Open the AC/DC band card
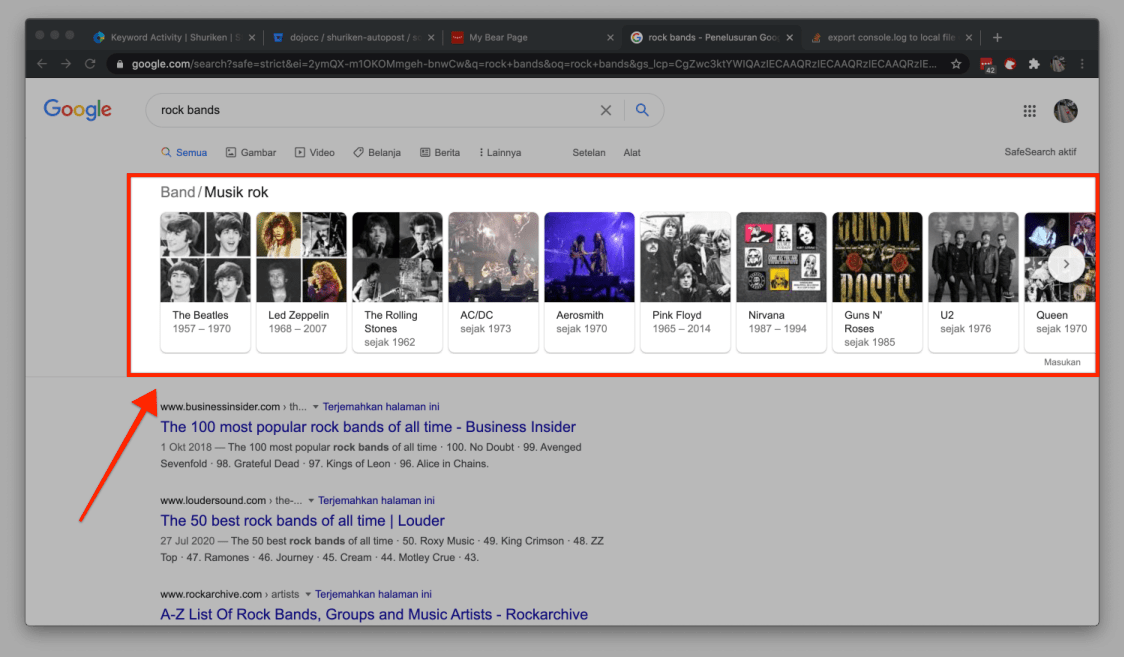Image resolution: width=1124 pixels, height=657 pixels. (493, 282)
